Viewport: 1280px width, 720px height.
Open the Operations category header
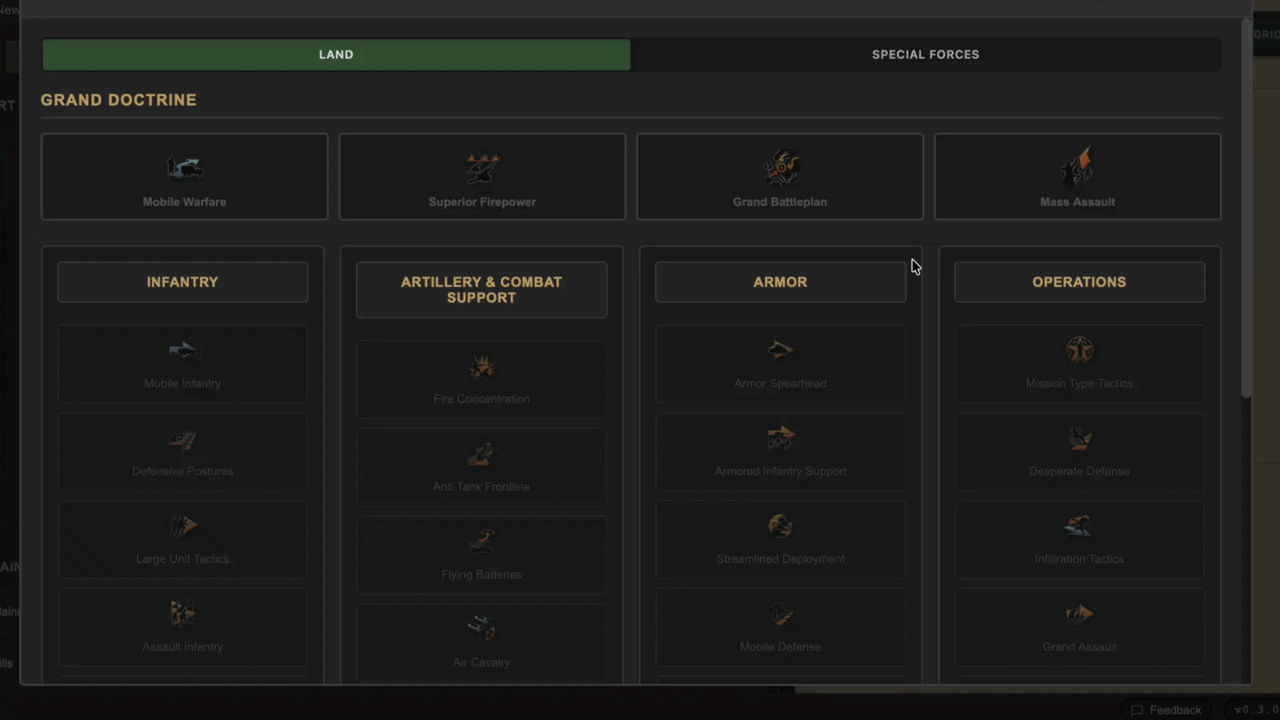[x=1079, y=282]
